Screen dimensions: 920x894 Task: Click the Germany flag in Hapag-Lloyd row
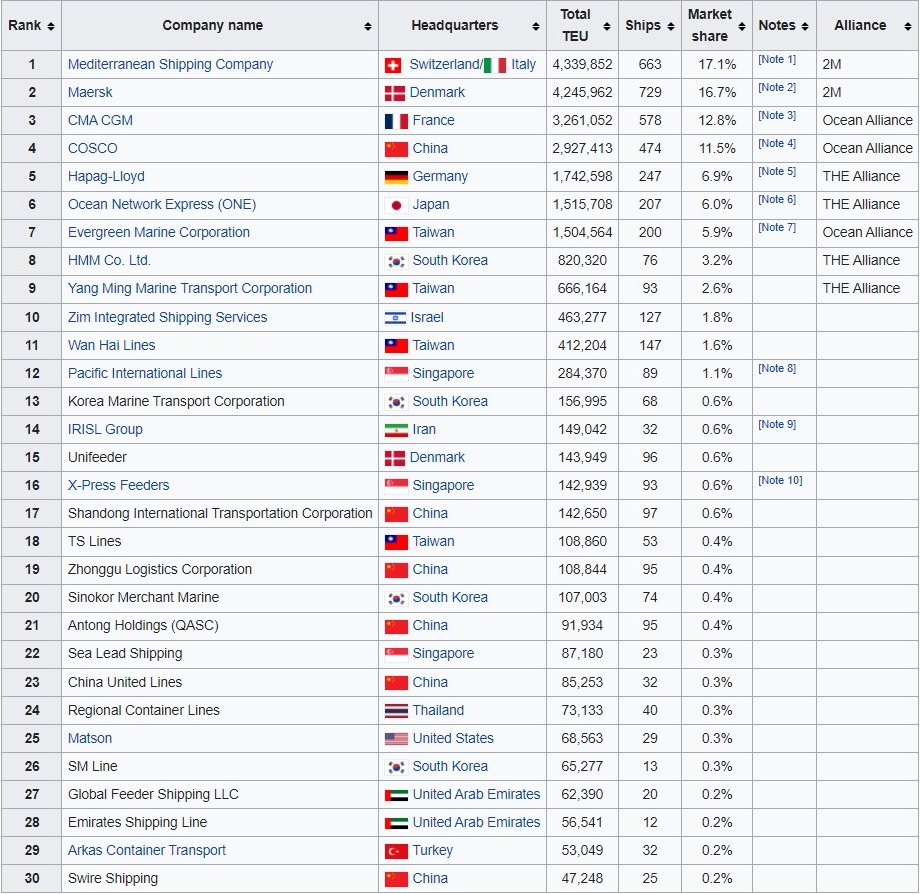(396, 177)
